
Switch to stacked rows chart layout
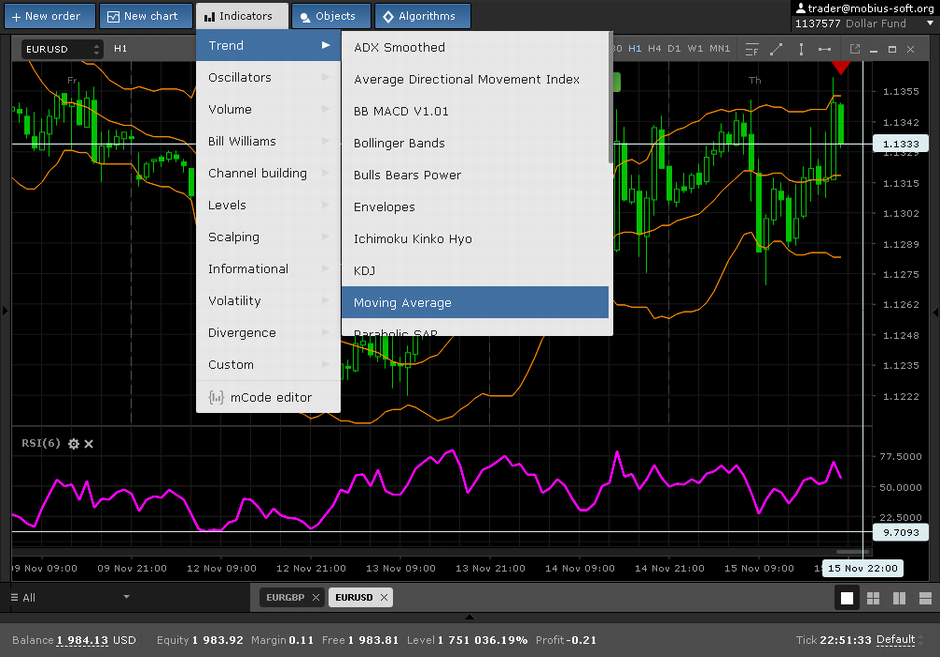(925, 598)
